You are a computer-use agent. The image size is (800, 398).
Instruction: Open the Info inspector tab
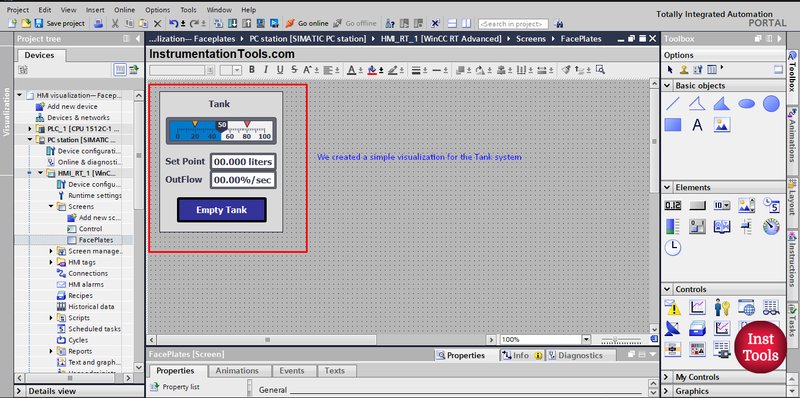[x=522, y=355]
